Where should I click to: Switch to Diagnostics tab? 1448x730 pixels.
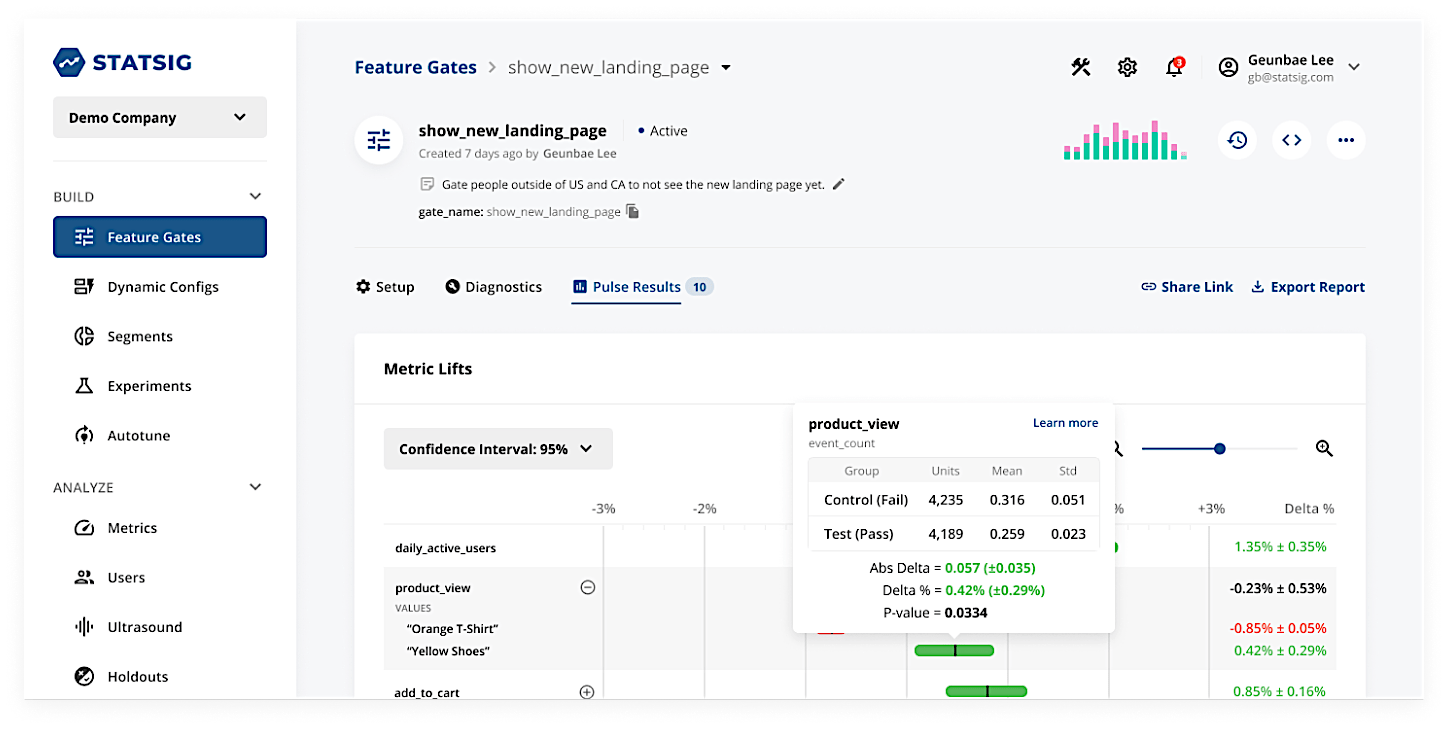pyautogui.click(x=493, y=287)
